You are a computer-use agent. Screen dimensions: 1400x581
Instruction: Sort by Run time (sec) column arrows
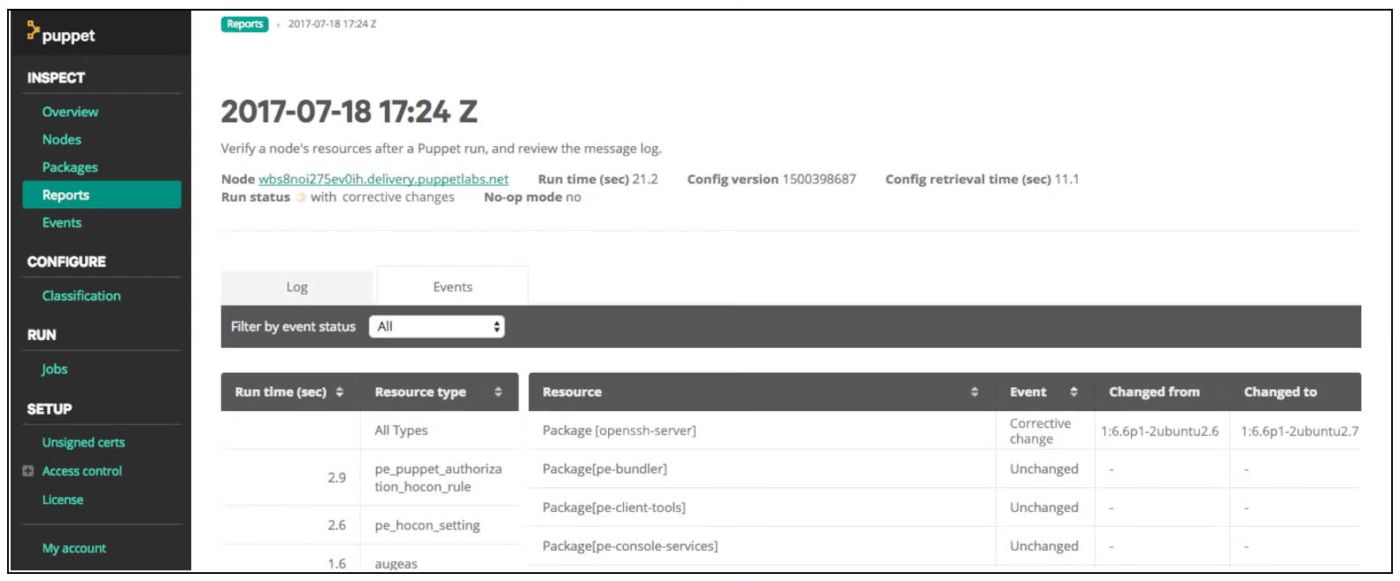340,392
